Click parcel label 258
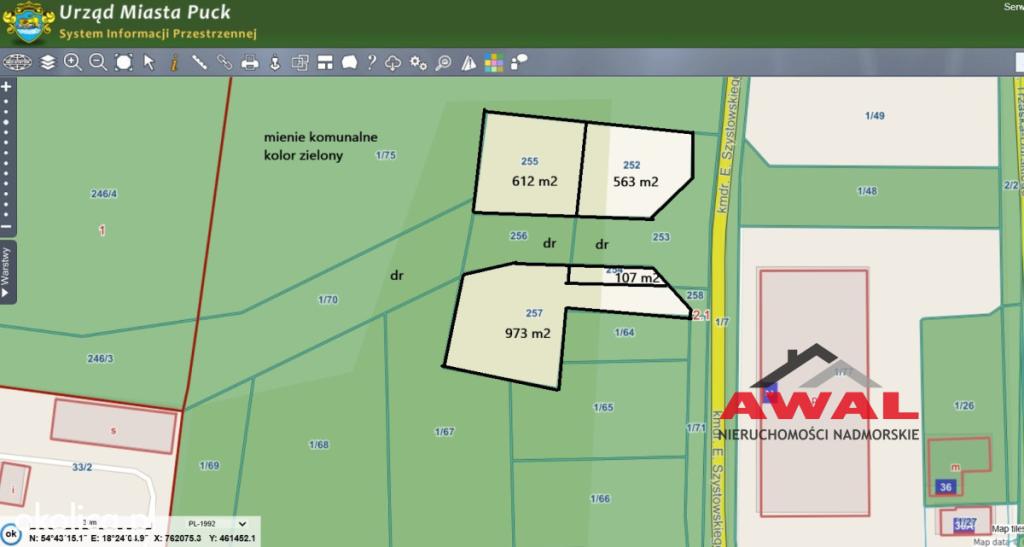This screenshot has height=547, width=1024. click(695, 295)
